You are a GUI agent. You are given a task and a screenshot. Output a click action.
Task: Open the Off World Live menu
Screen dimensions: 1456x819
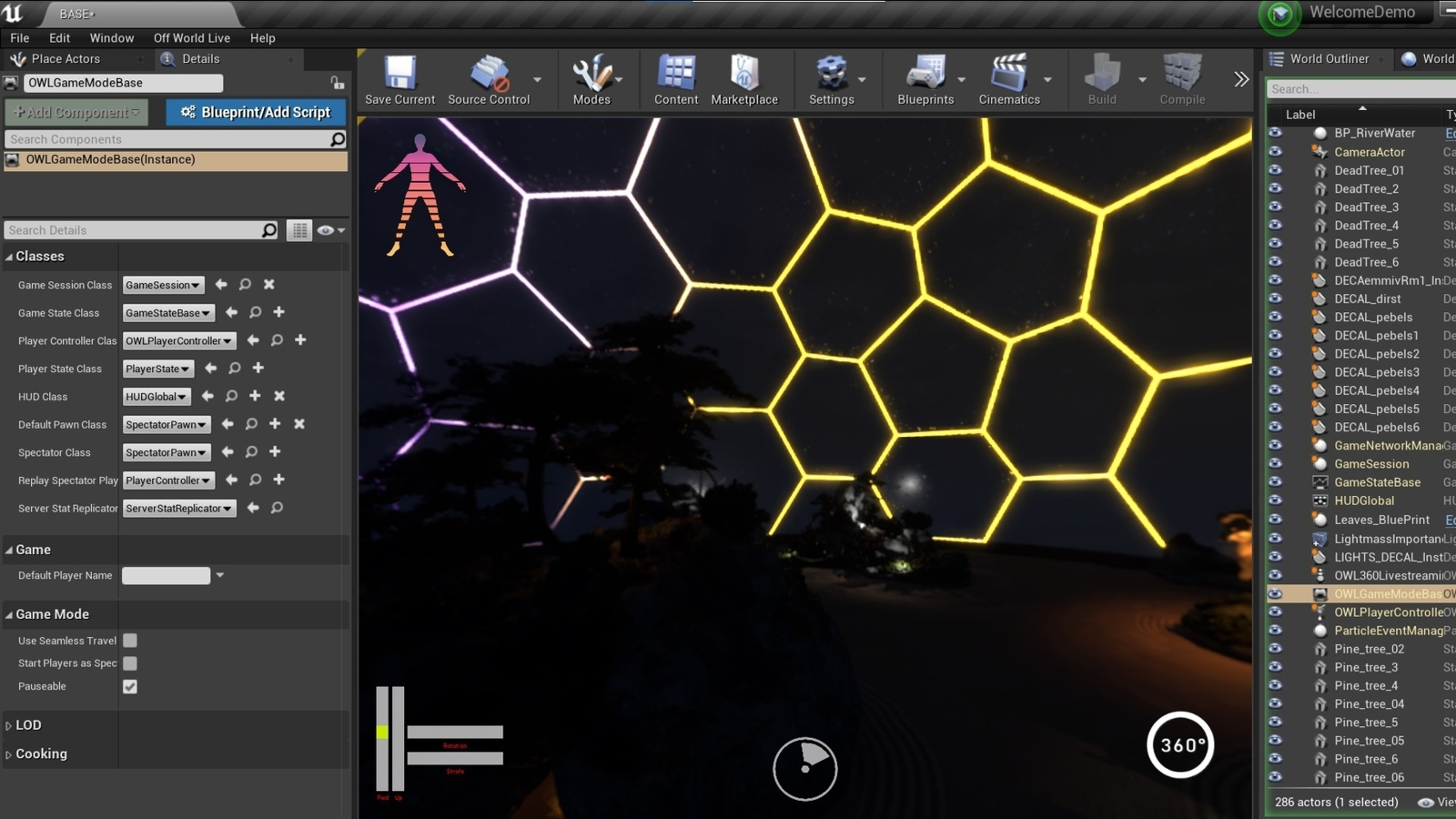point(191,37)
